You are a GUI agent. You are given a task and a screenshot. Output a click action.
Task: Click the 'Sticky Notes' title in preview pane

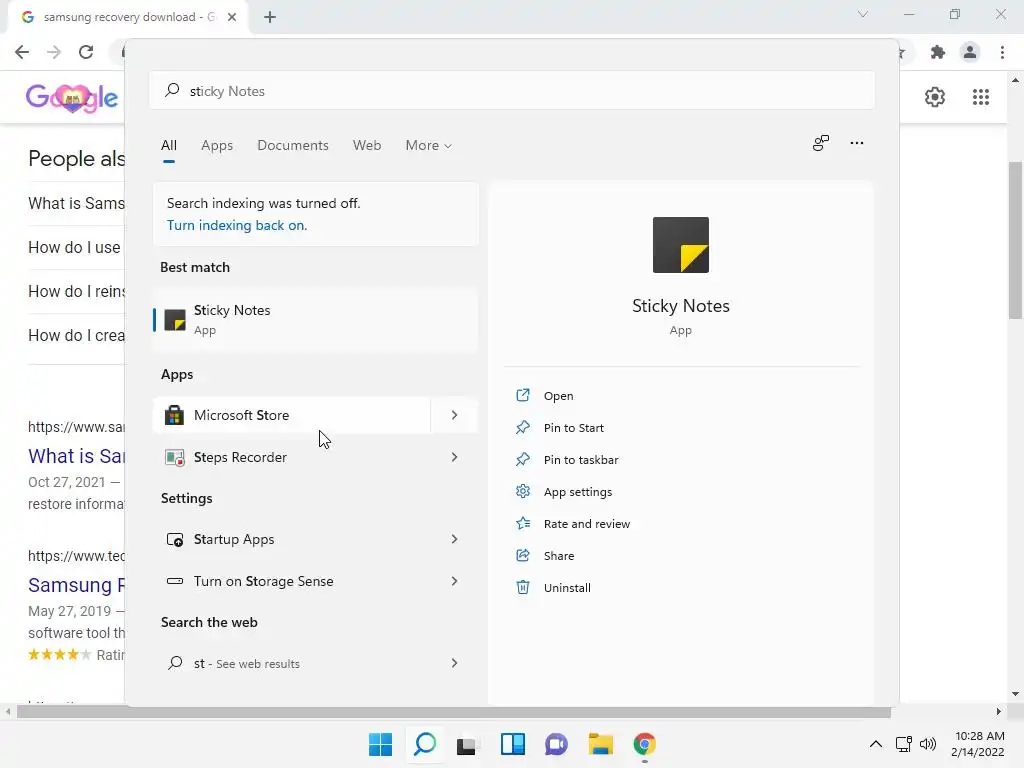[680, 306]
